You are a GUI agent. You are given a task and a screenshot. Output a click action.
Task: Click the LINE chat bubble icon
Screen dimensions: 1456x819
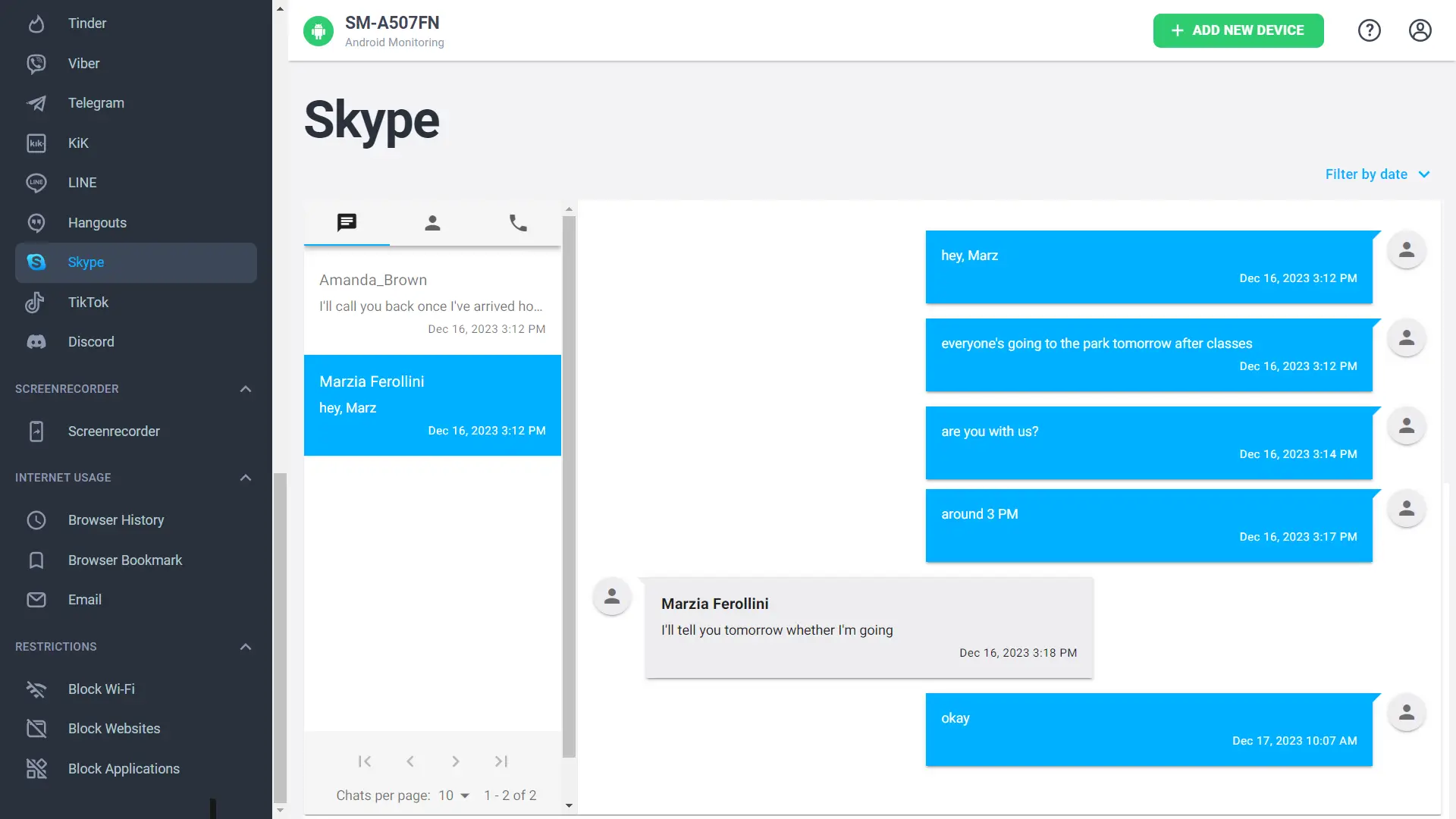[36, 183]
